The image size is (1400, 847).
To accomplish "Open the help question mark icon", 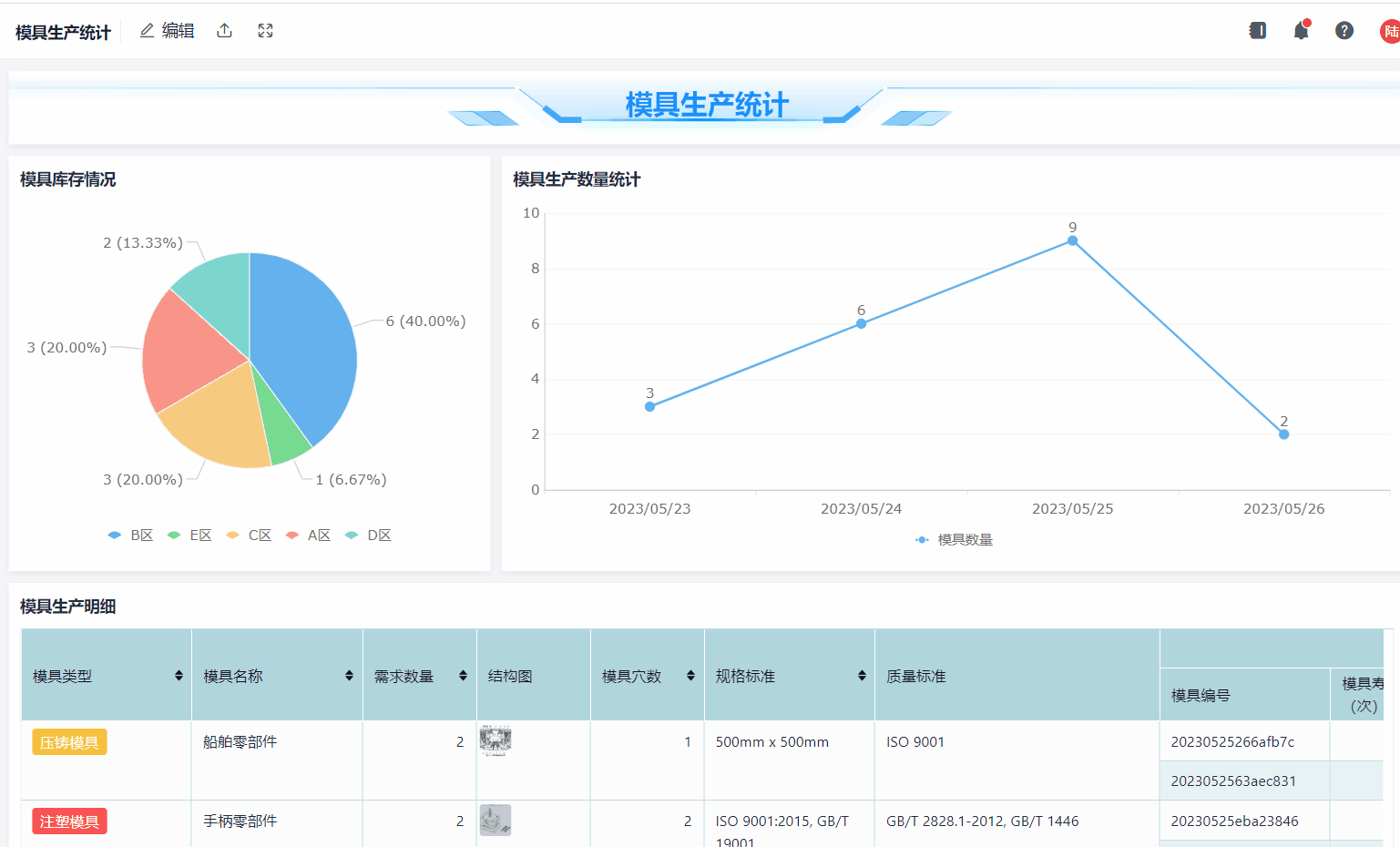I will (x=1344, y=31).
